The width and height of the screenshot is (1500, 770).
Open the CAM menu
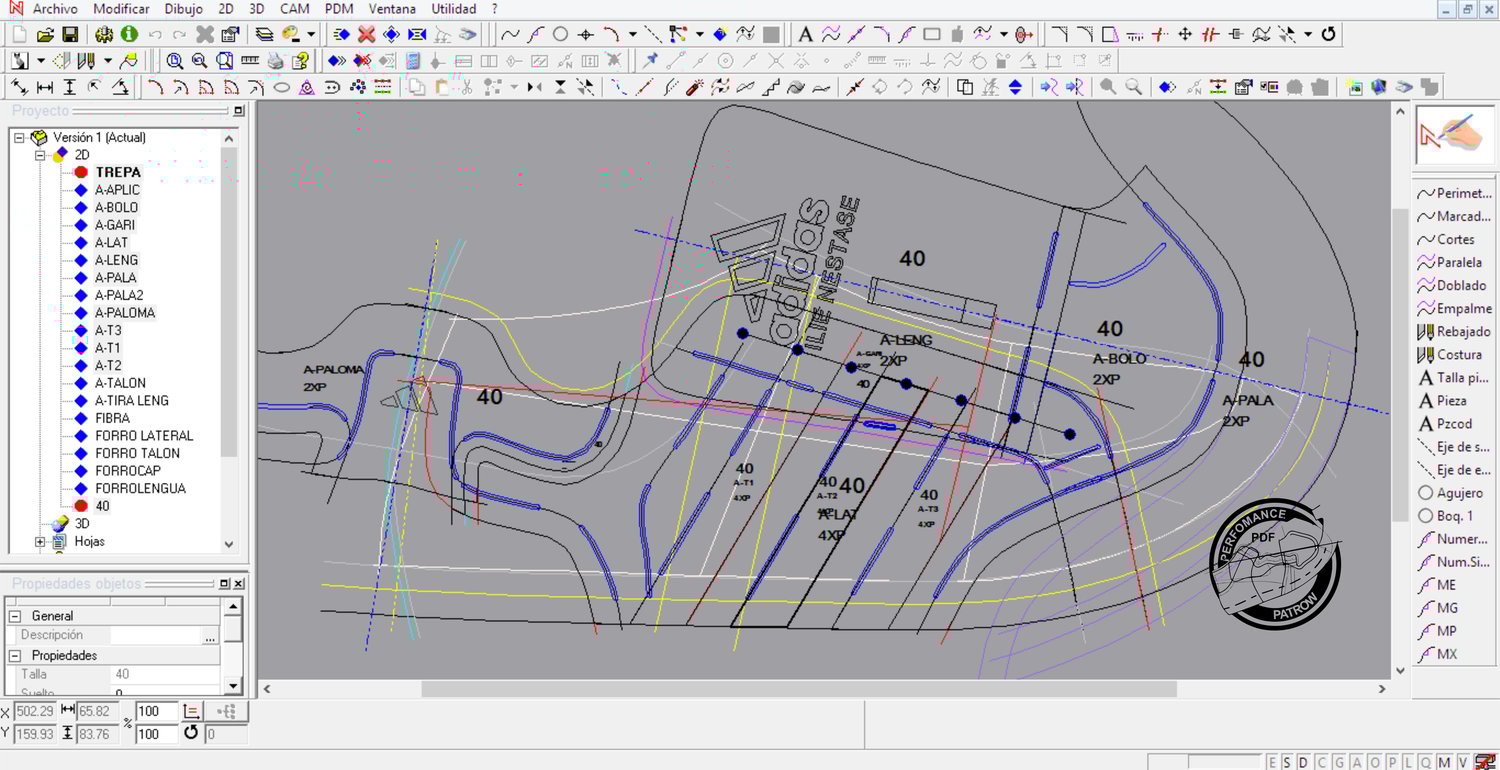[x=294, y=9]
